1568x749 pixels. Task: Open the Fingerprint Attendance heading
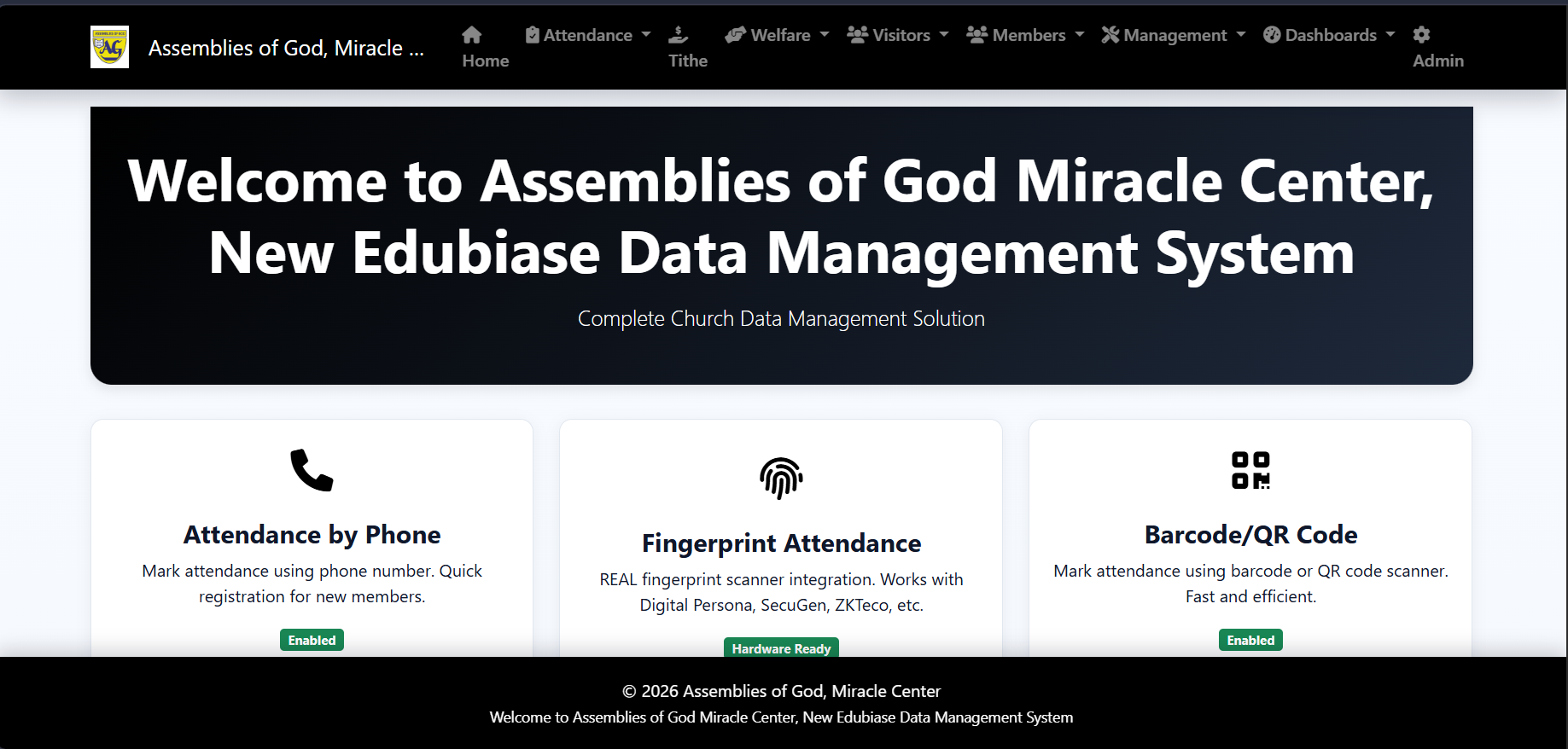pos(781,543)
